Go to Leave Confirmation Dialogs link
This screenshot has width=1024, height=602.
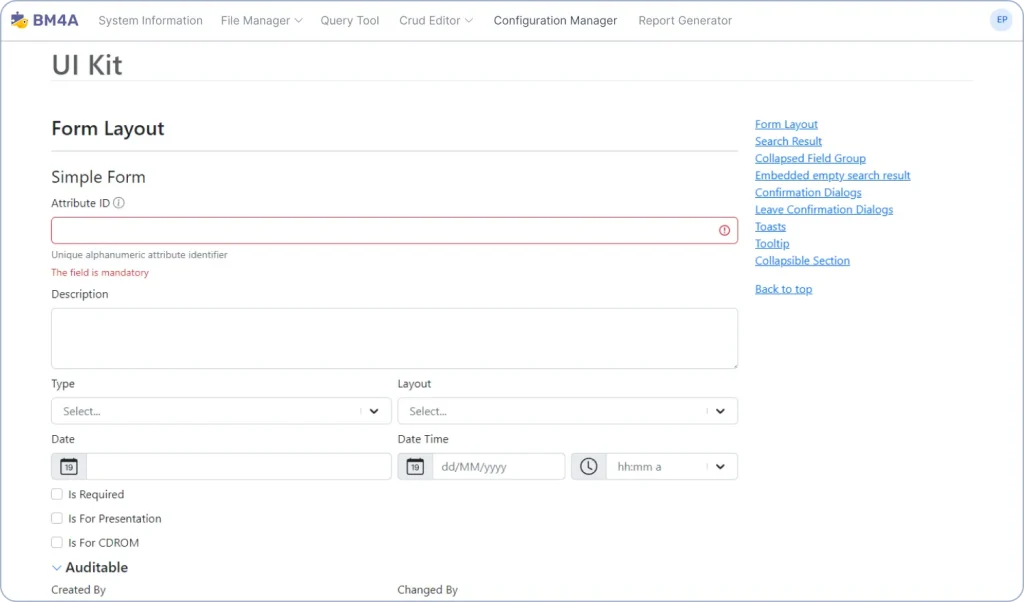824,209
